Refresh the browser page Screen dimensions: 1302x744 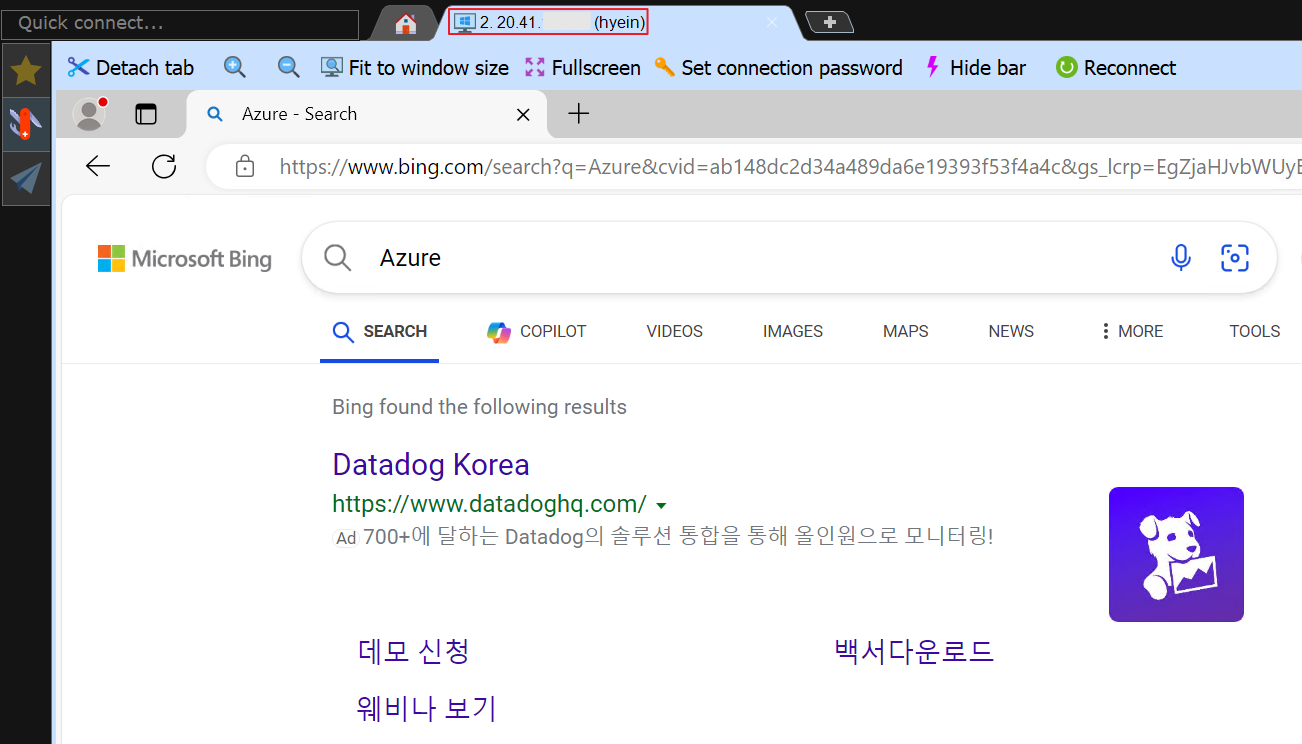(x=164, y=166)
